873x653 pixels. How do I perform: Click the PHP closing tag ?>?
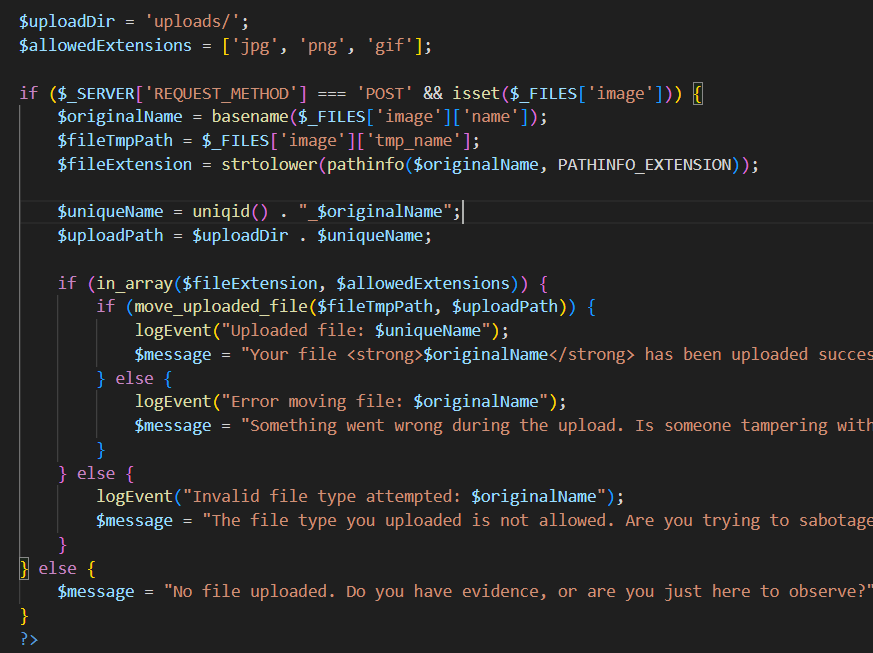pyautogui.click(x=29, y=638)
